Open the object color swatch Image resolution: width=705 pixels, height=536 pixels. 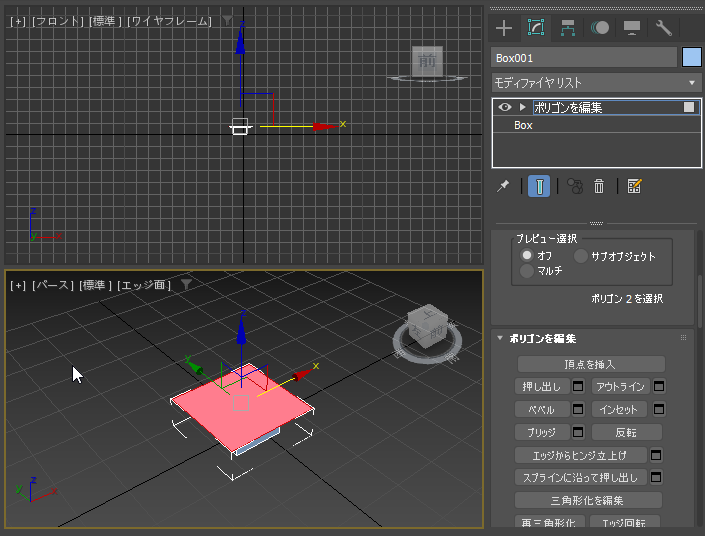(x=692, y=58)
